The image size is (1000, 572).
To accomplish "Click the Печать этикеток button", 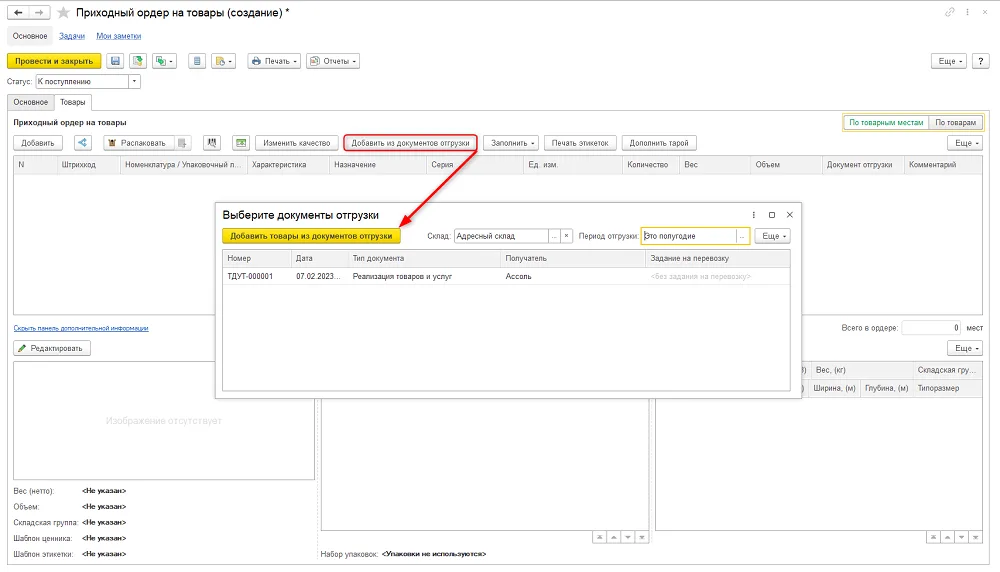I will coord(580,143).
